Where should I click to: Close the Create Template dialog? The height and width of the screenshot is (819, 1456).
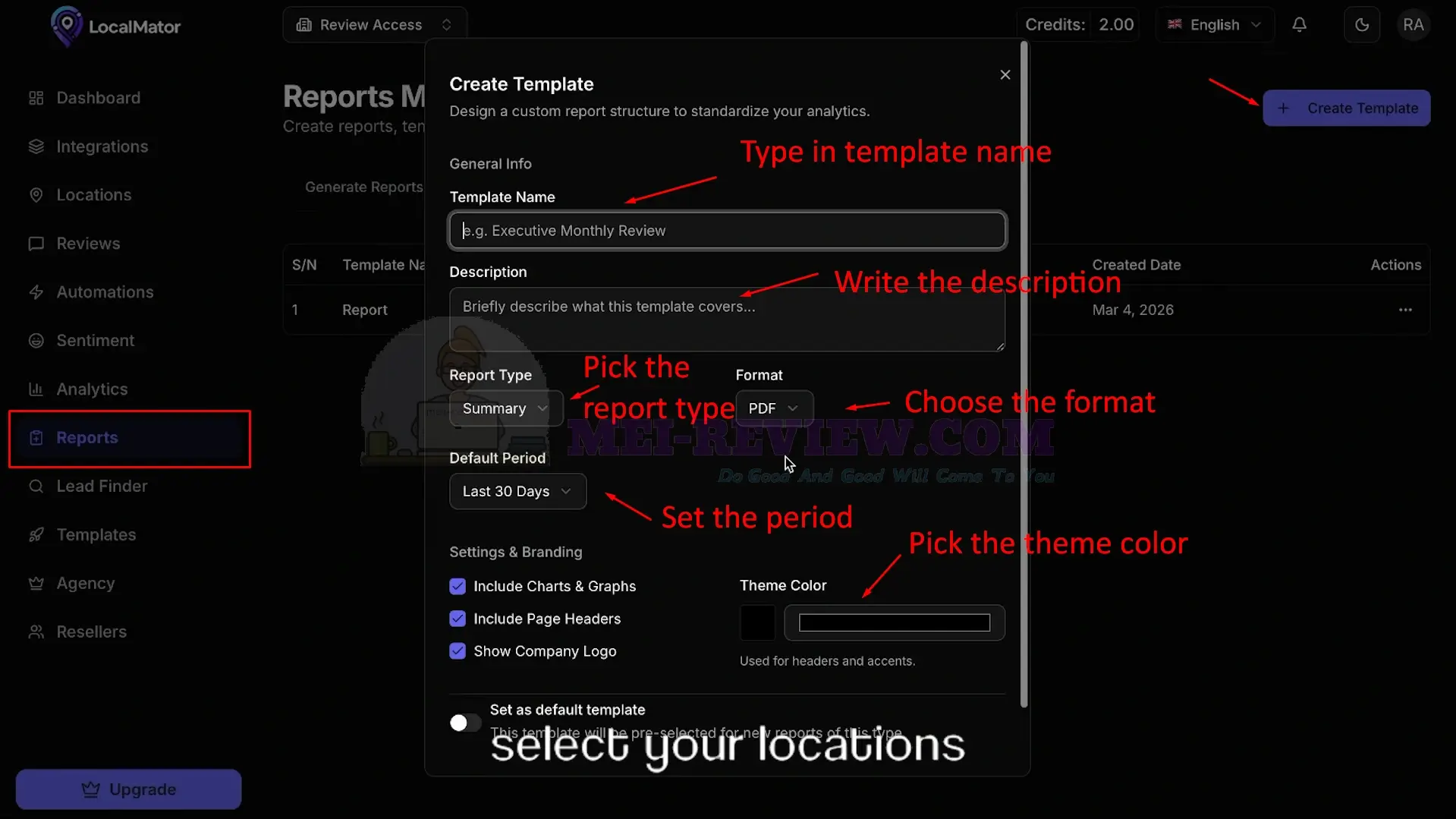pos(1005,74)
